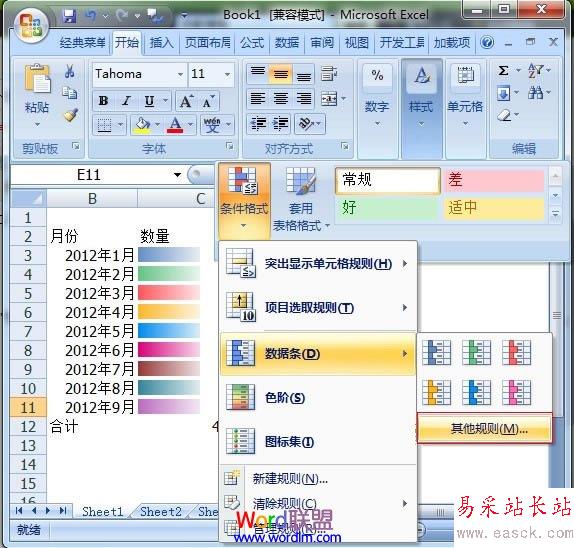Choose the green data bar preset
The image size is (574, 548).
point(476,352)
